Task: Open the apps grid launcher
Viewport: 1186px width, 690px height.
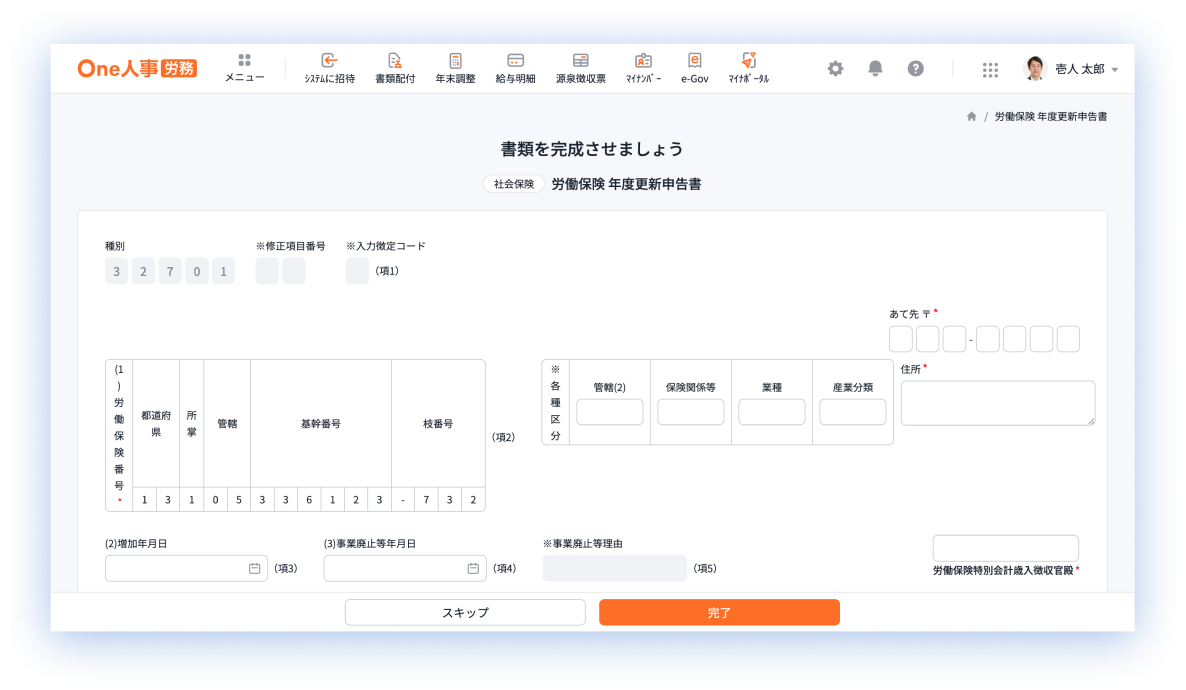Action: (990, 70)
